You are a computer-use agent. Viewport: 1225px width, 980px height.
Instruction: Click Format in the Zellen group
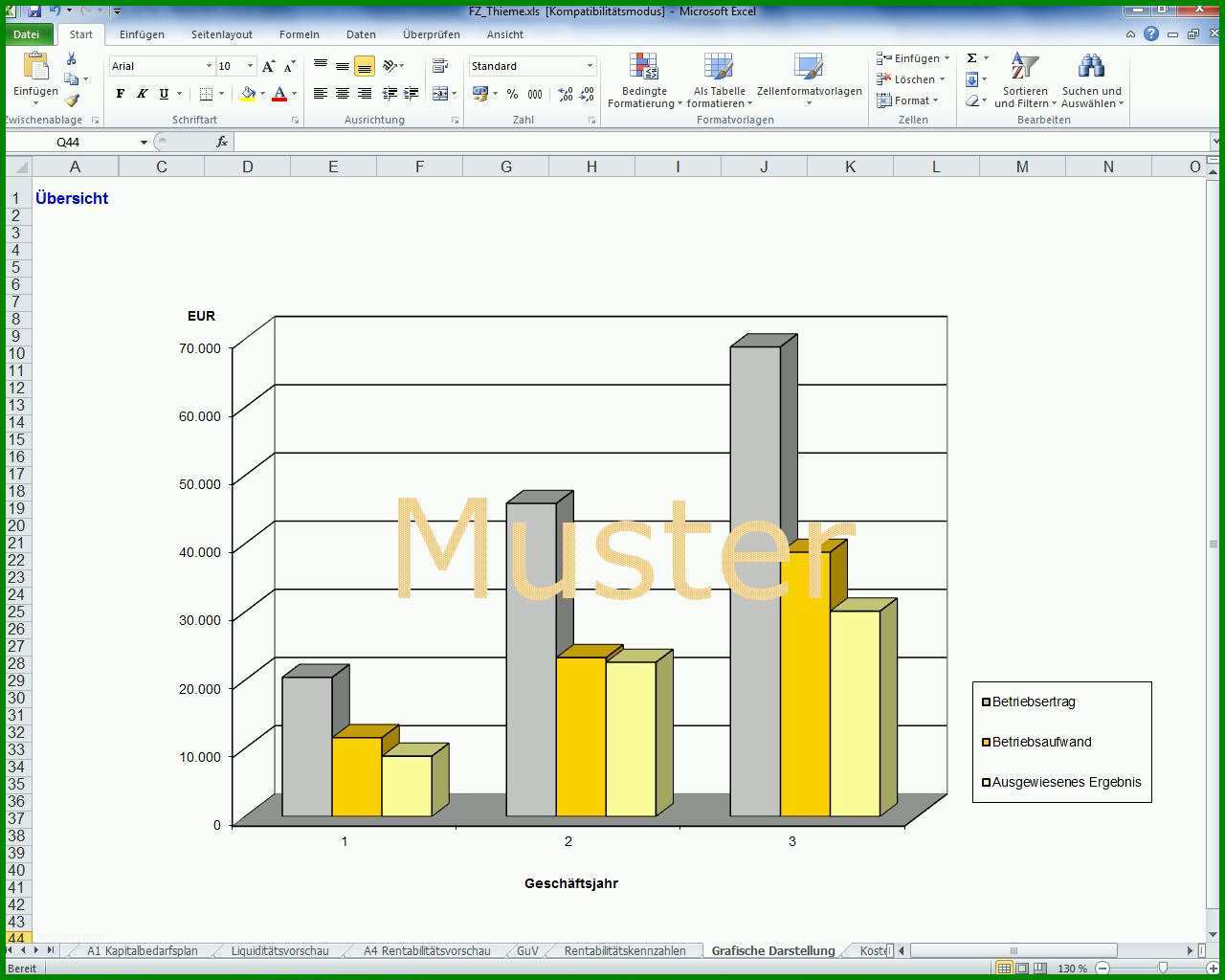coord(907,100)
